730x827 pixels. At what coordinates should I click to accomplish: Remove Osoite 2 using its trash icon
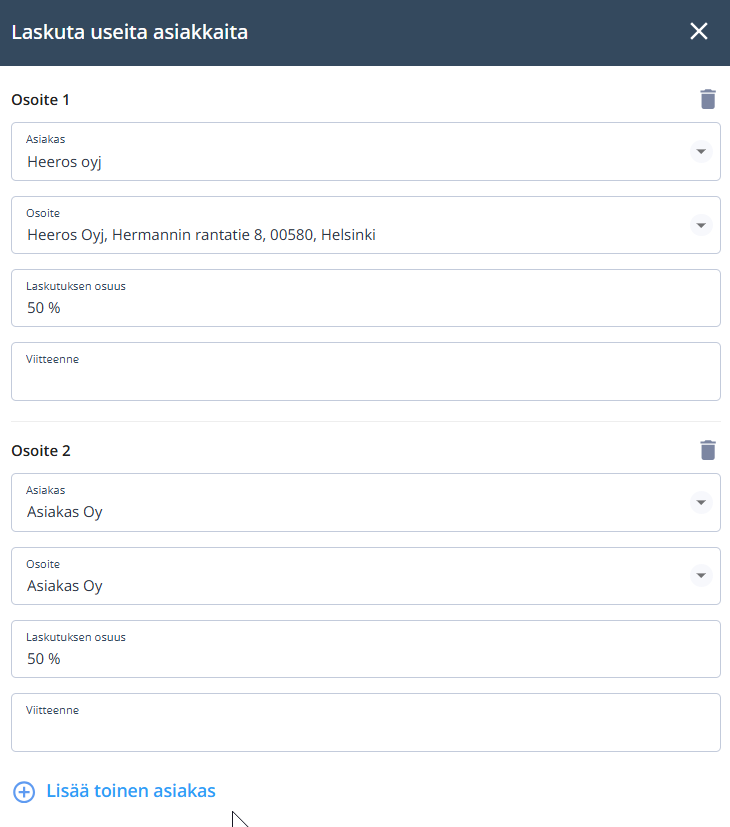click(708, 450)
